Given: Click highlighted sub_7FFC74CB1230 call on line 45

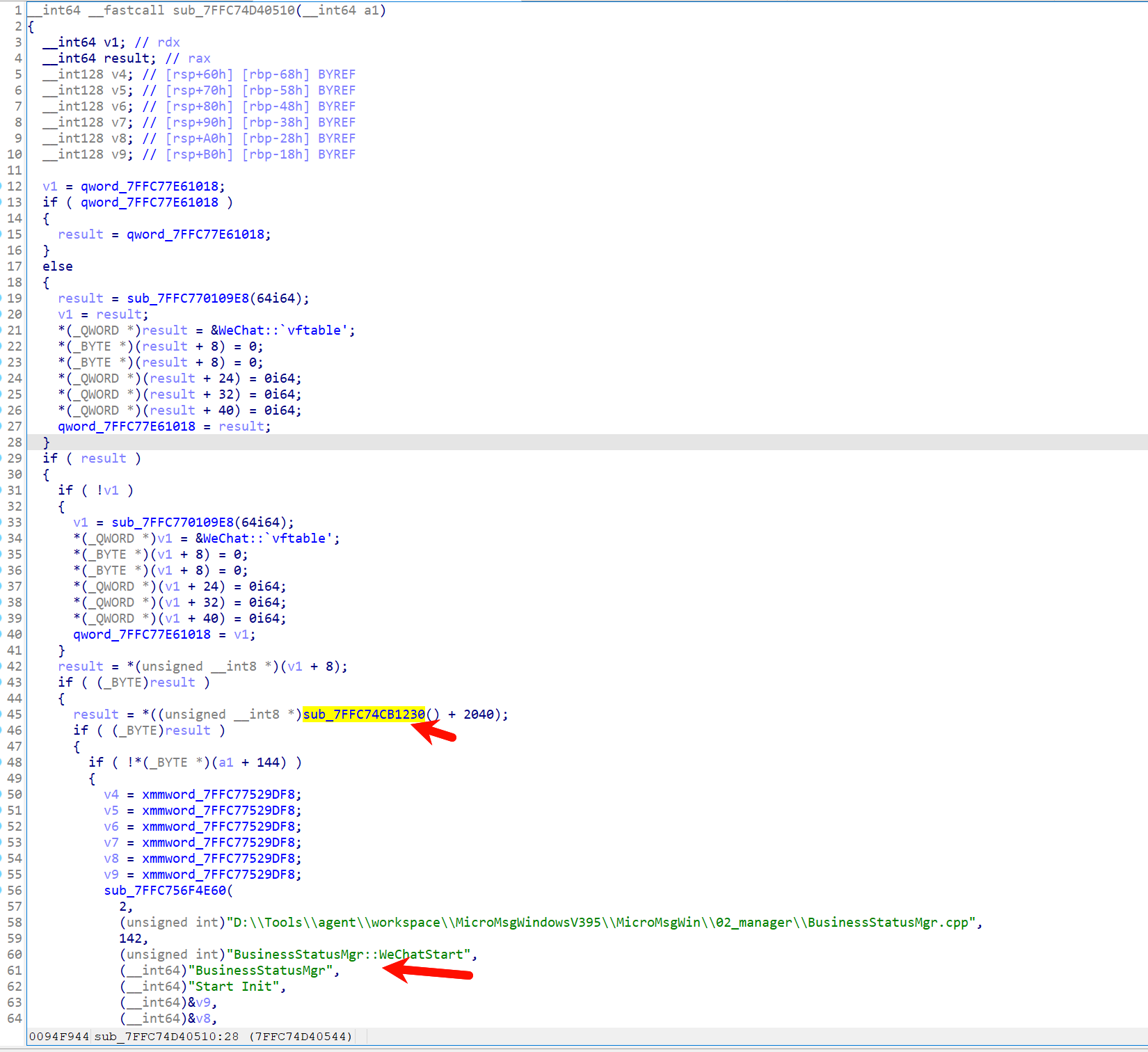Looking at the screenshot, I should tap(363, 715).
